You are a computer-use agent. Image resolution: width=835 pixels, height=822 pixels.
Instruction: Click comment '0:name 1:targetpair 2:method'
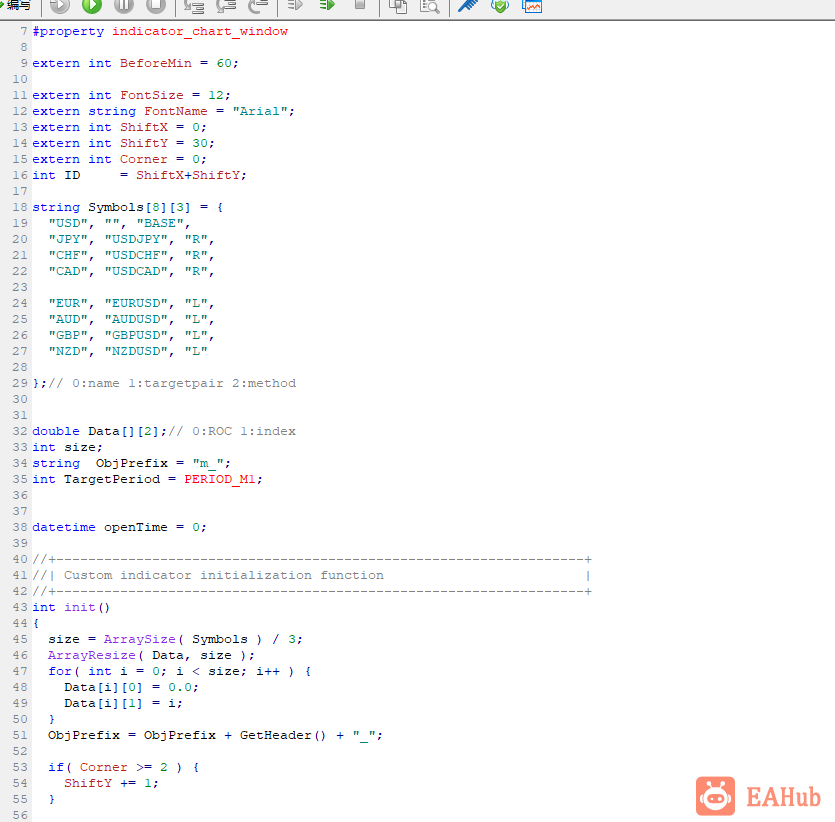click(x=184, y=383)
